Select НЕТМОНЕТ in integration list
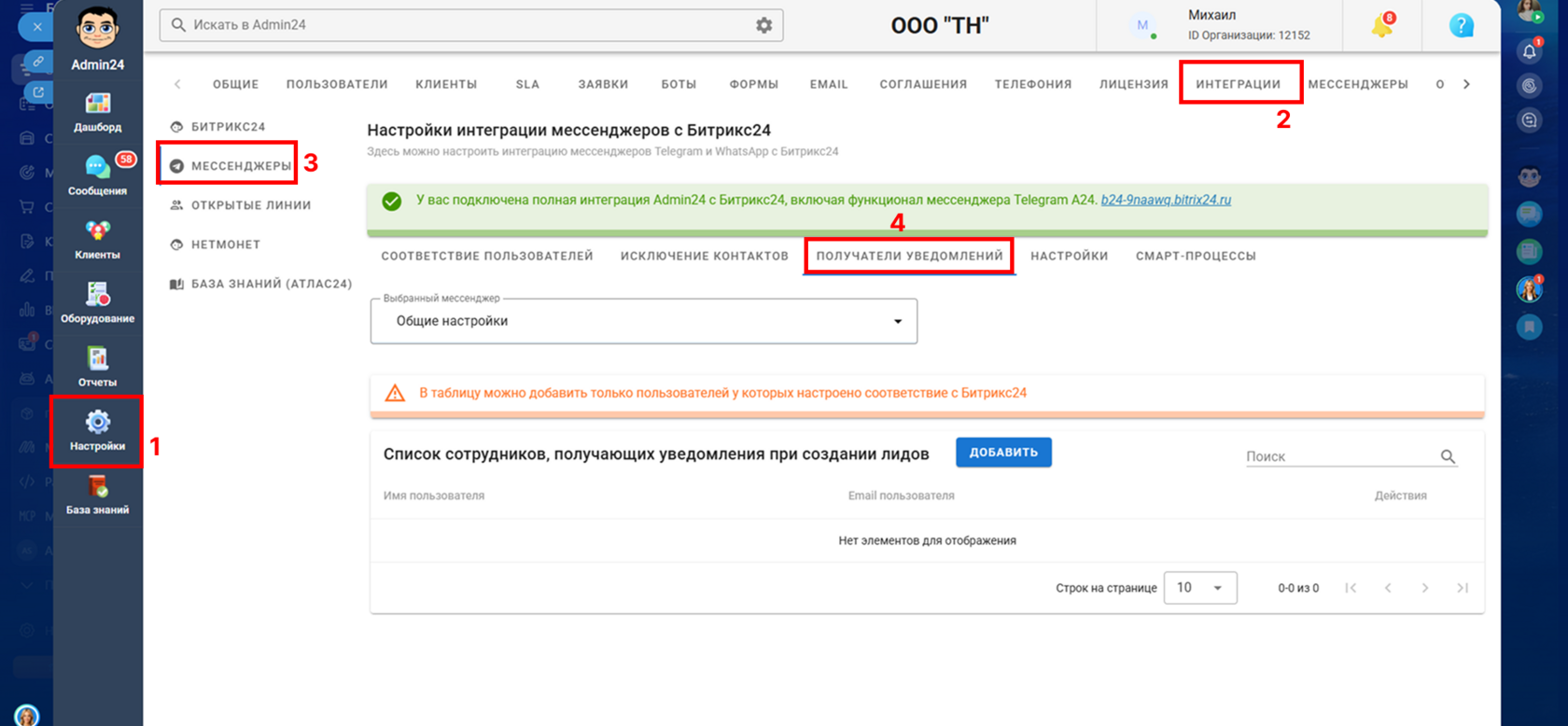Viewport: 1568px width, 726px height. coord(216,244)
